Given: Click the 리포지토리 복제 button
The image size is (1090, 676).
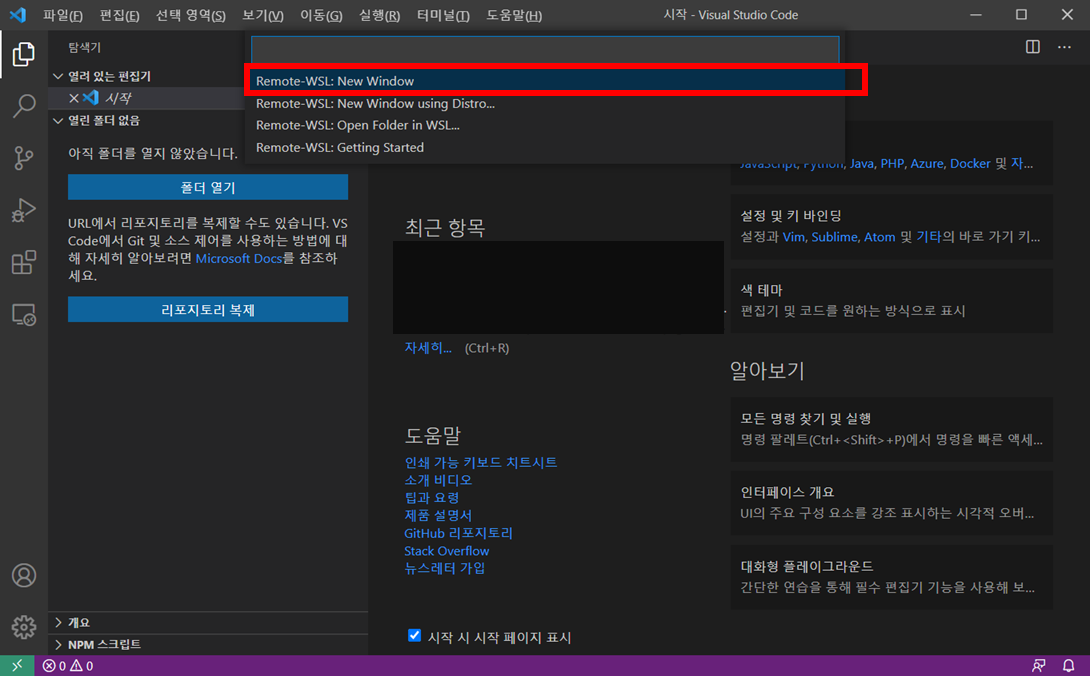Looking at the screenshot, I should tap(208, 309).
